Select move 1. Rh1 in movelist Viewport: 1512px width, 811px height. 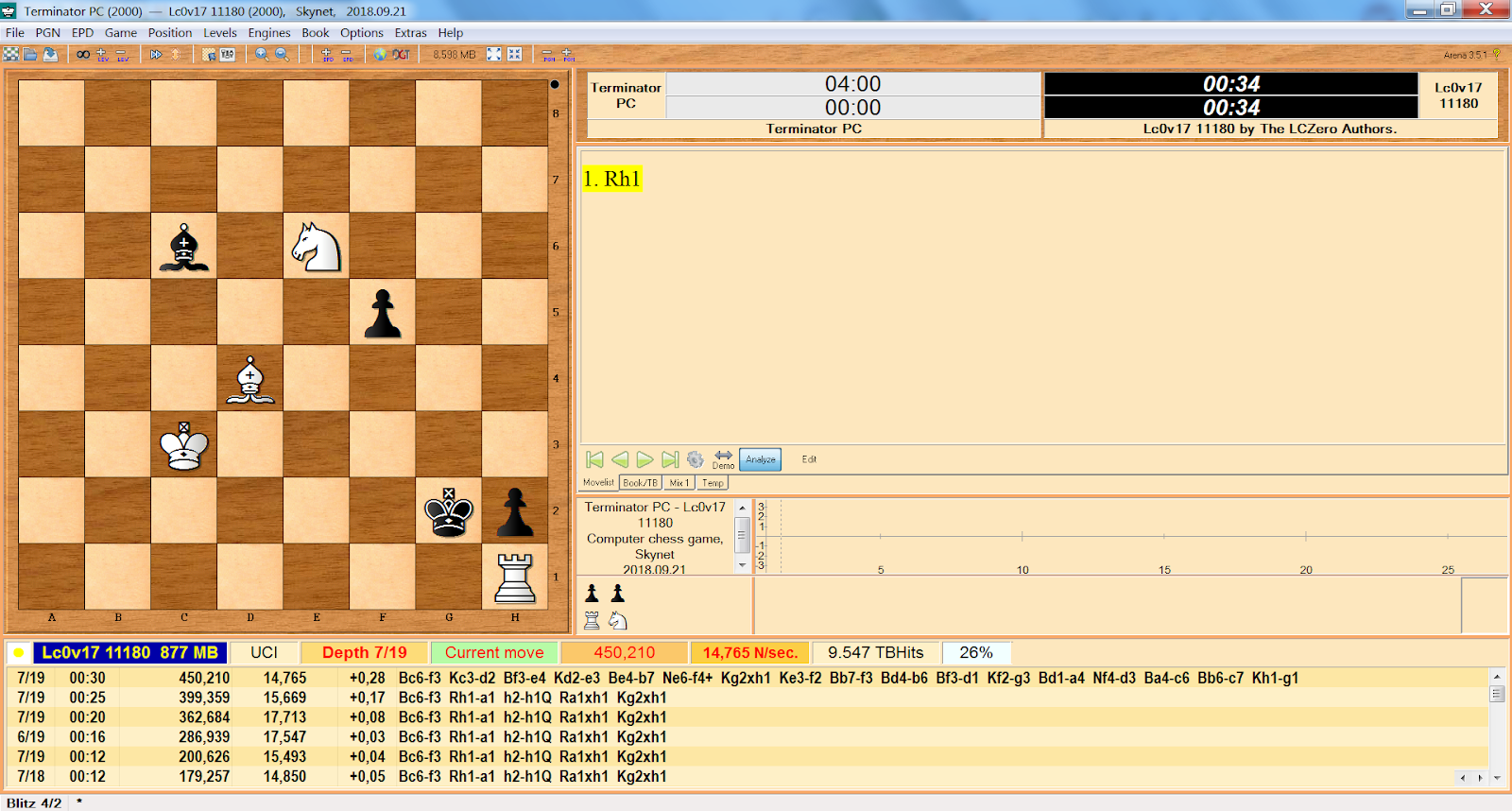point(612,179)
